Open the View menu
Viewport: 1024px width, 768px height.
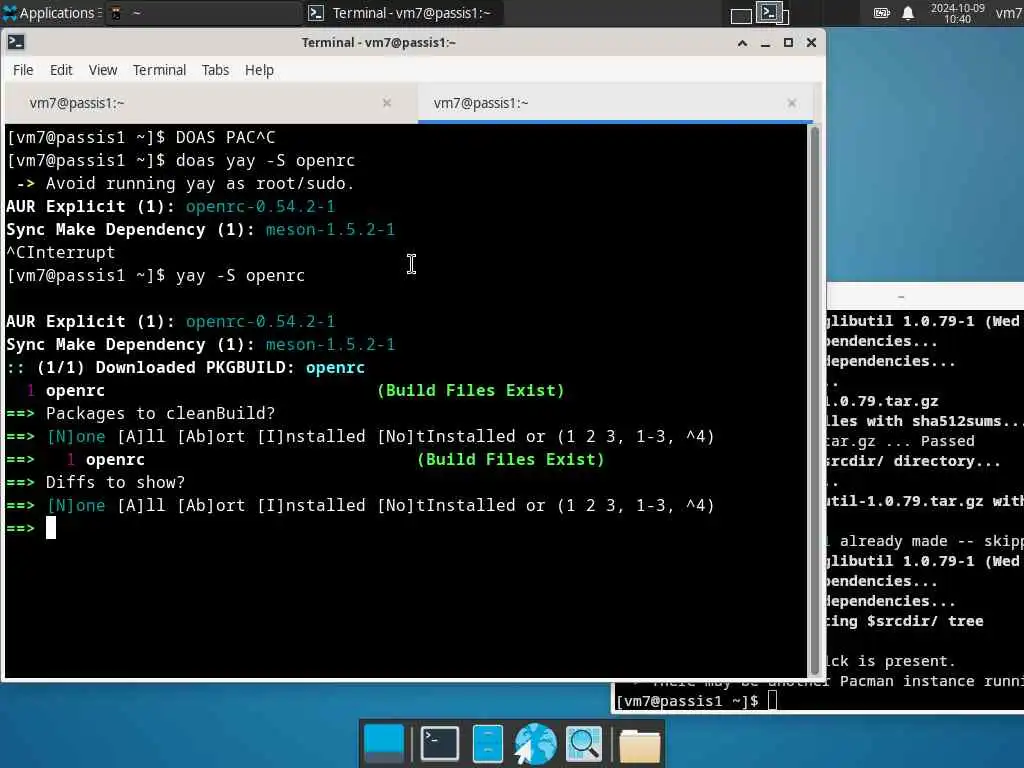(103, 70)
